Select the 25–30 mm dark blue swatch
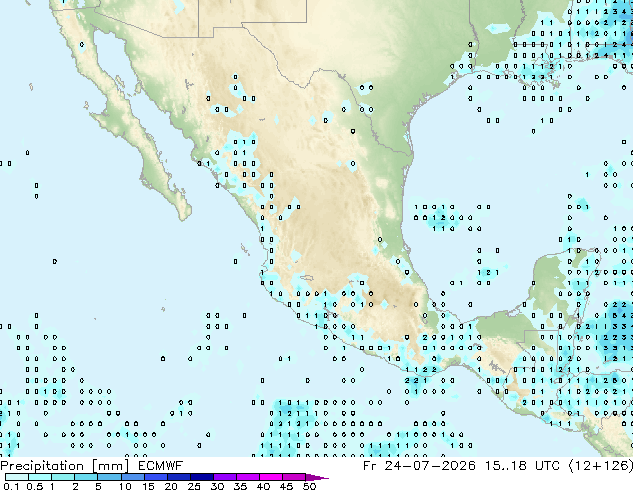This screenshot has height=490, width=634. 202,477
